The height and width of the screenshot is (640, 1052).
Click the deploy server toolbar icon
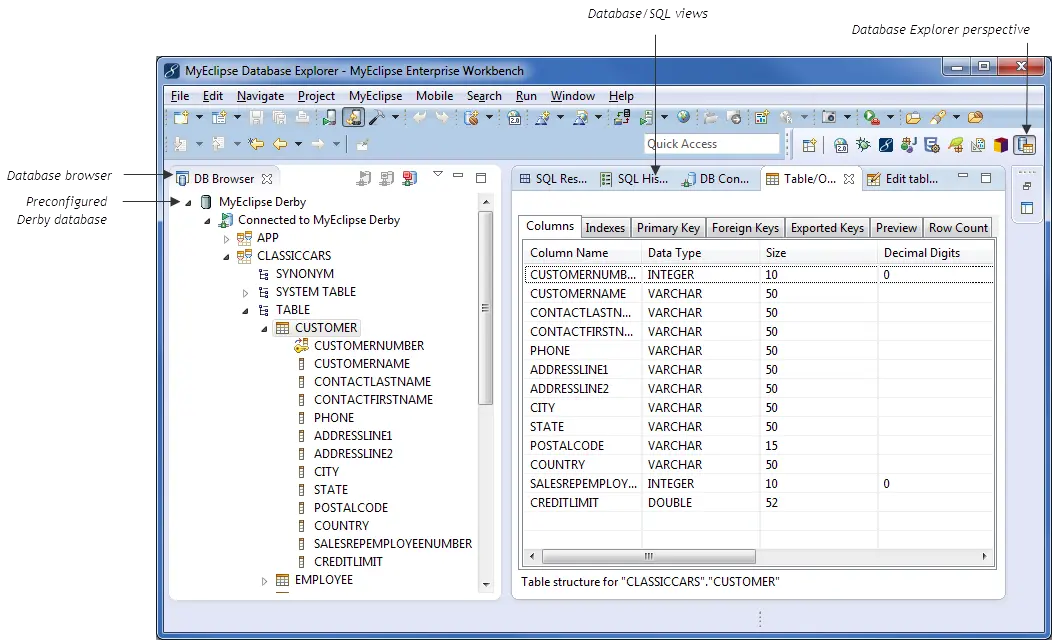(622, 117)
